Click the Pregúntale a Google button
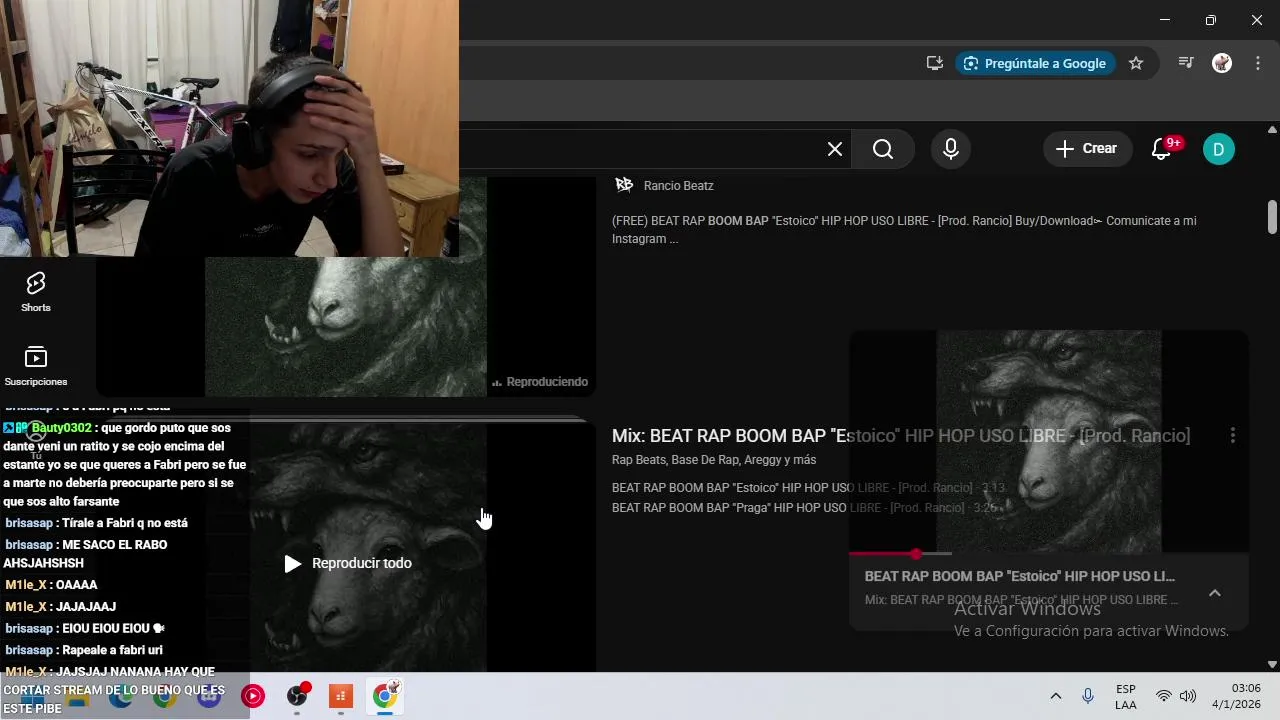Image resolution: width=1280 pixels, height=720 pixels. point(1035,63)
